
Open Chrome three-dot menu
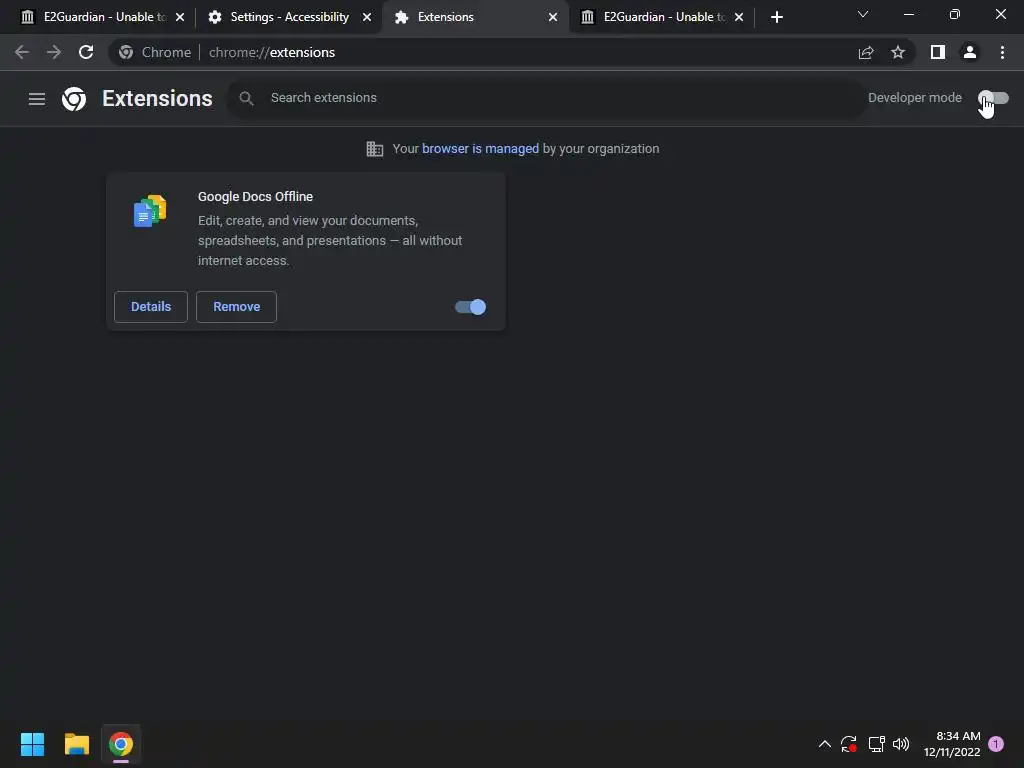1002,52
